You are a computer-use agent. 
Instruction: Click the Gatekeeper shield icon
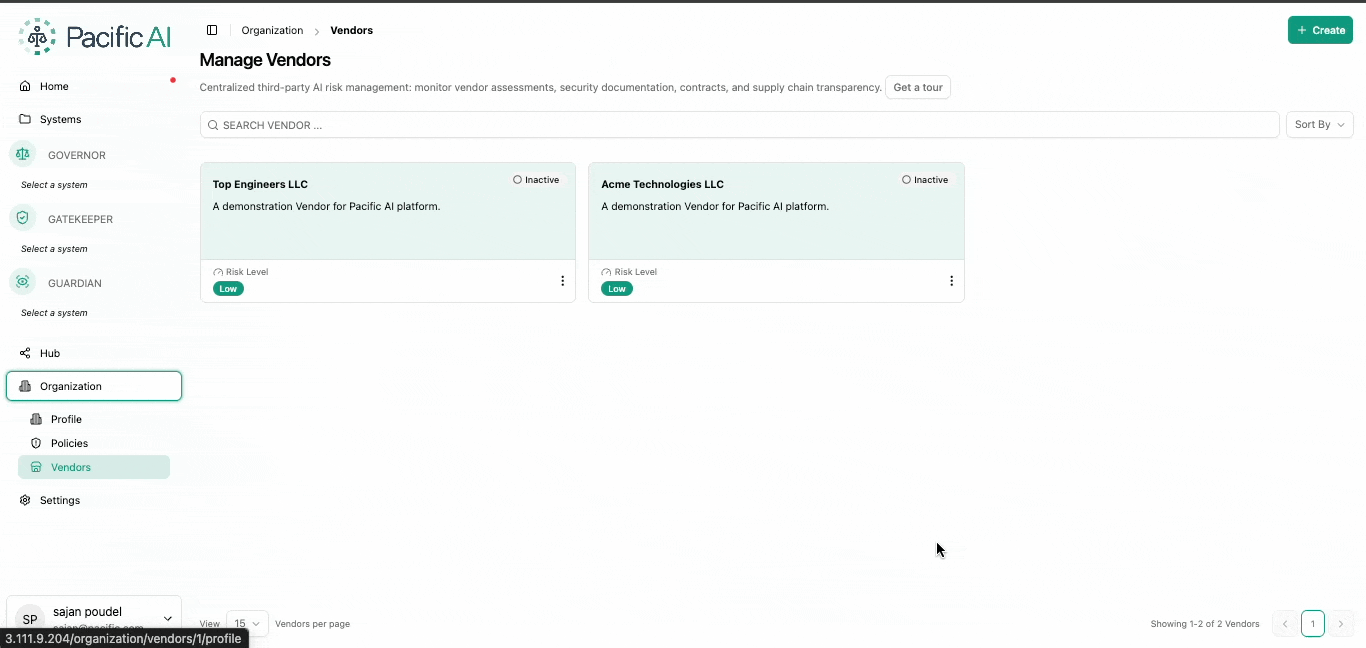coord(22,218)
